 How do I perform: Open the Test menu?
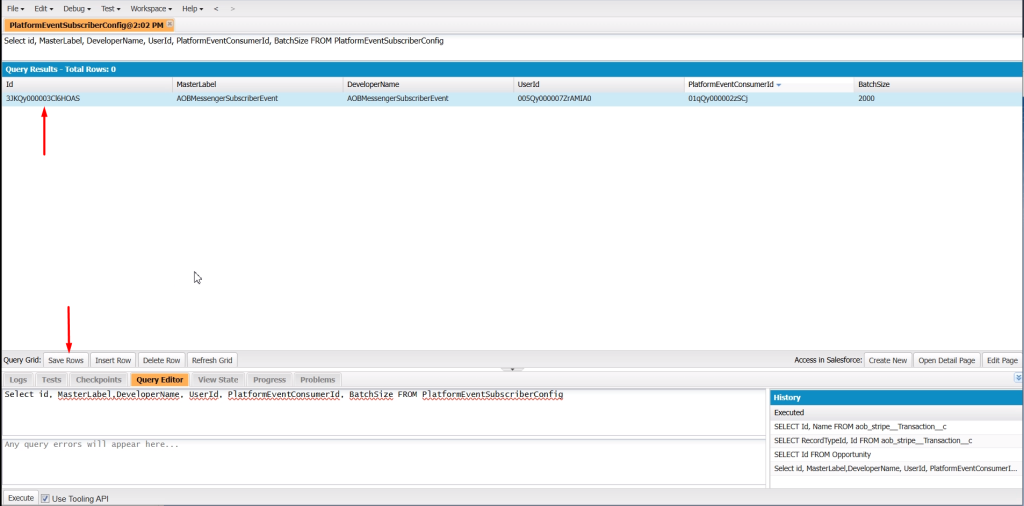pyautogui.click(x=110, y=9)
